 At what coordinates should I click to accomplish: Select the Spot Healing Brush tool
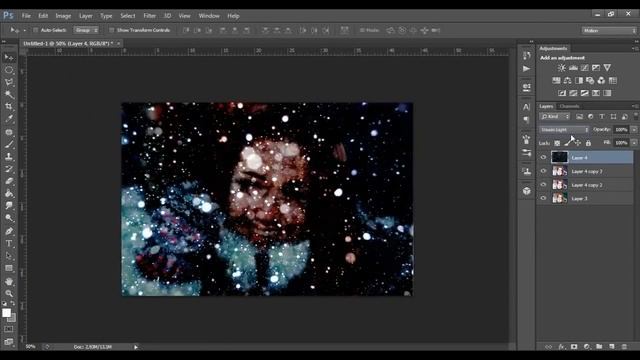(x=9, y=132)
